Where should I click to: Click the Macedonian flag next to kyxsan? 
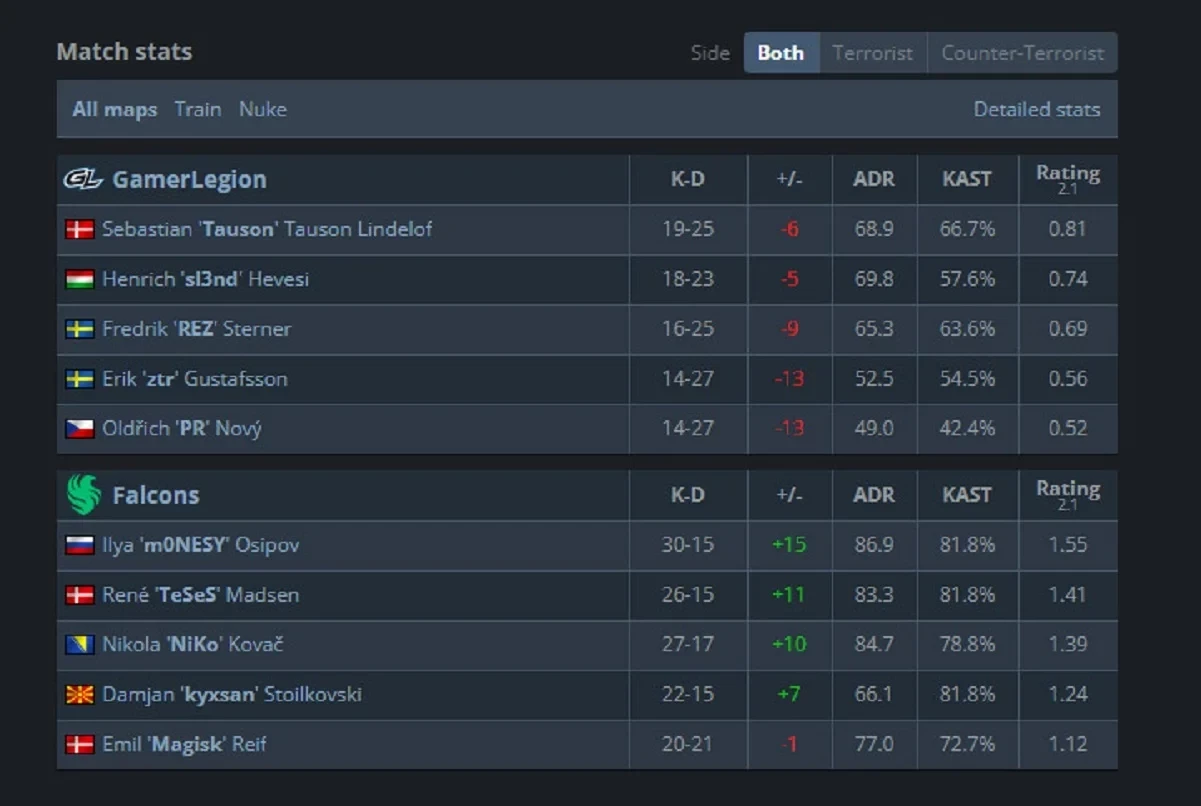coord(80,695)
